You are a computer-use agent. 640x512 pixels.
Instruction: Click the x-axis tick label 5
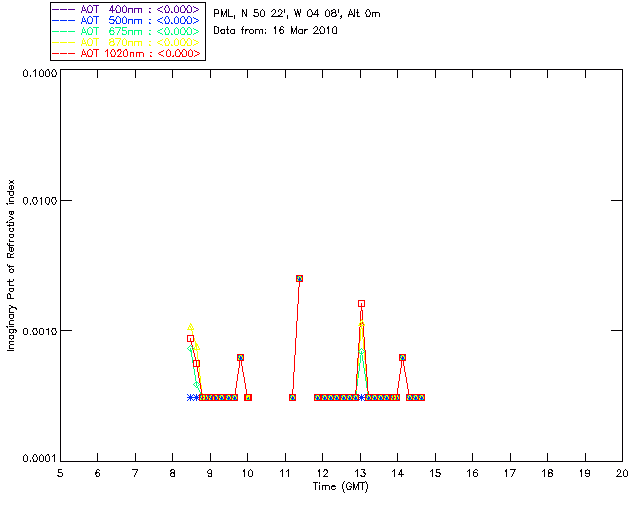point(60,473)
